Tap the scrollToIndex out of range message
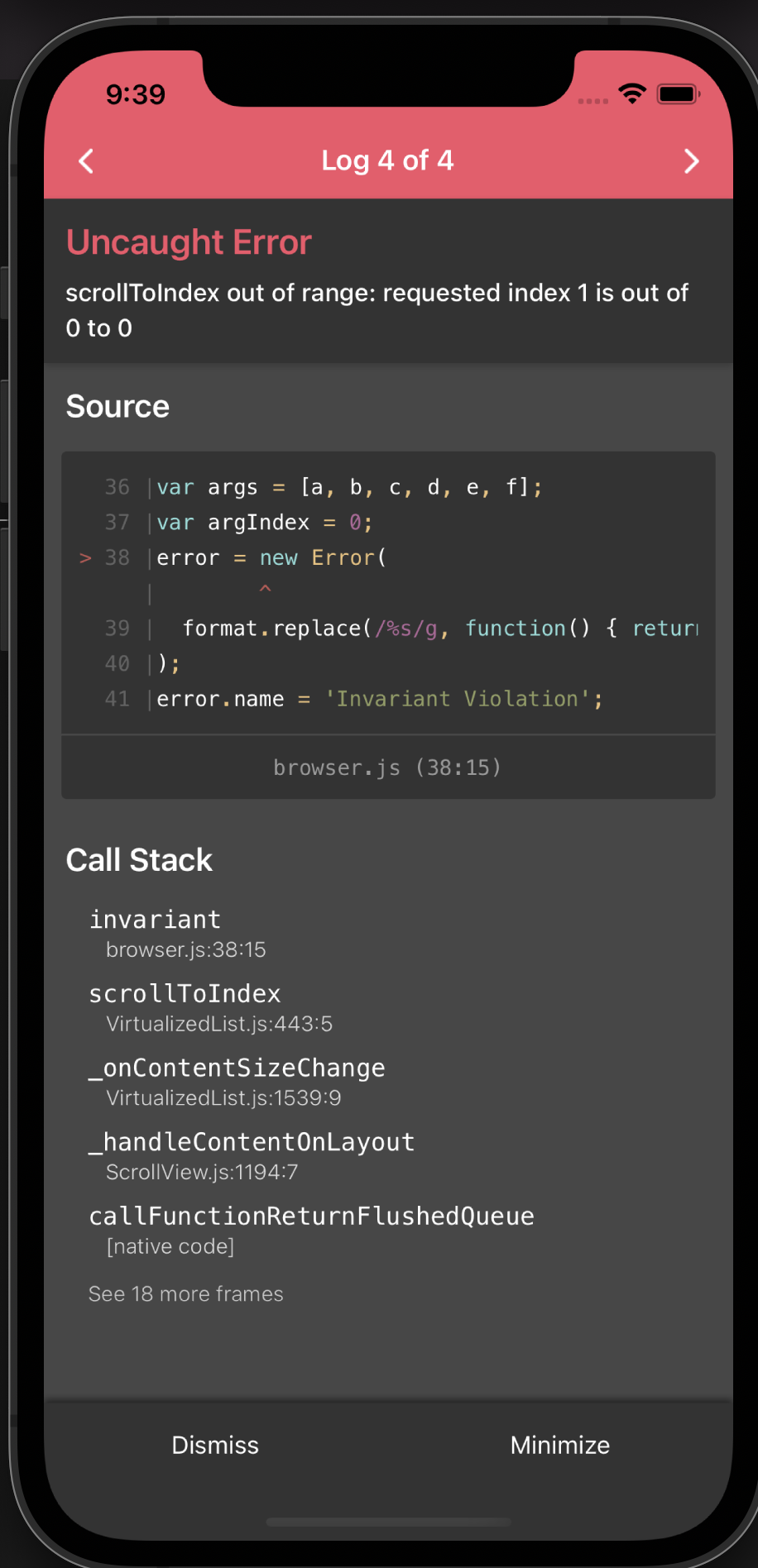The width and height of the screenshot is (758, 1568). 377,310
